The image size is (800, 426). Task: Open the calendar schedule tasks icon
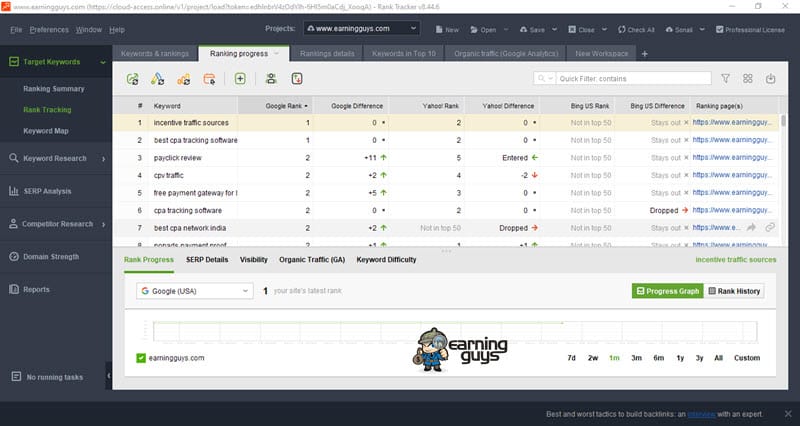click(x=209, y=79)
